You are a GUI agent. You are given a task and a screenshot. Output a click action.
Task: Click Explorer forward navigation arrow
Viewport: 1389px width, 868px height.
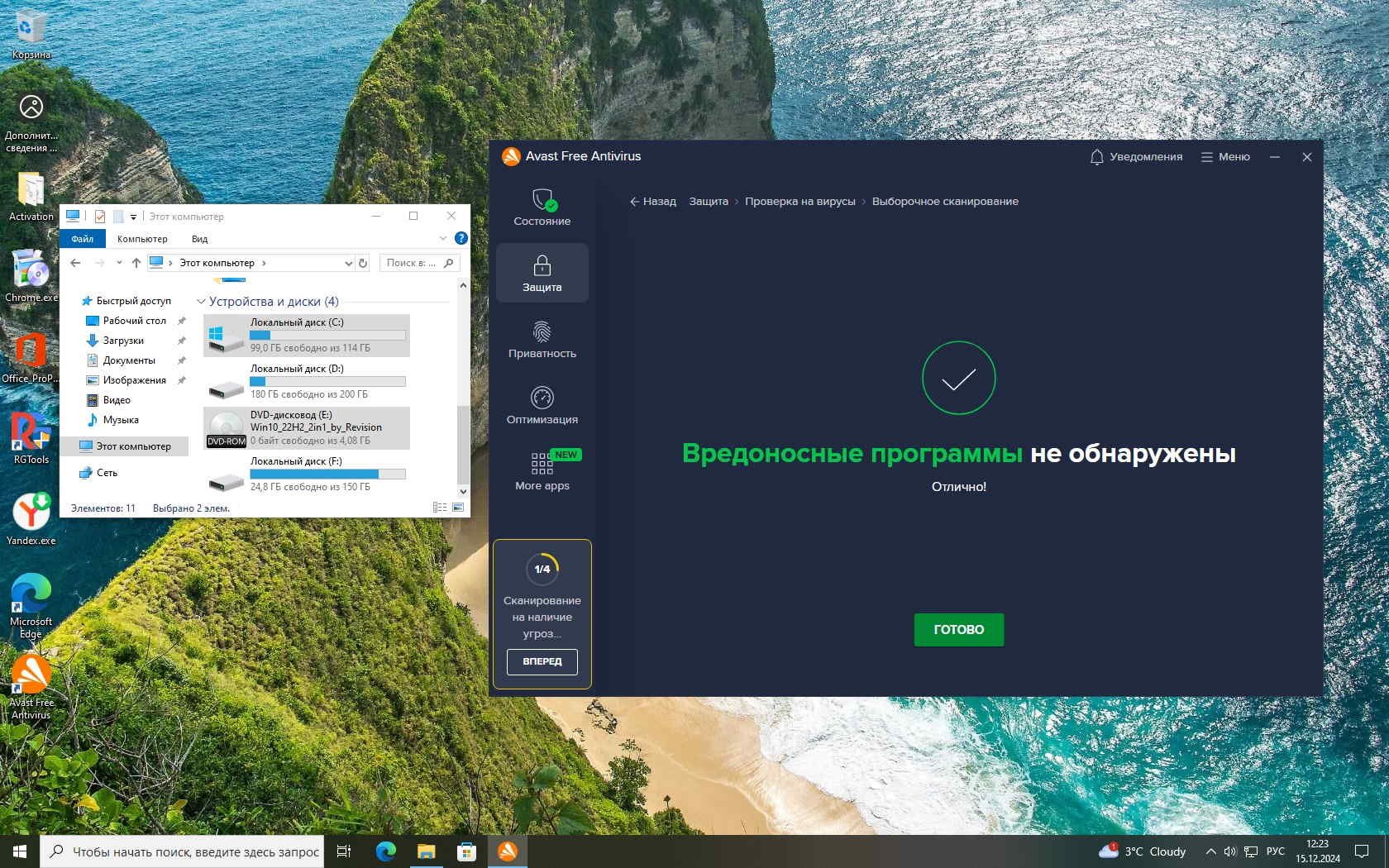coord(99,263)
